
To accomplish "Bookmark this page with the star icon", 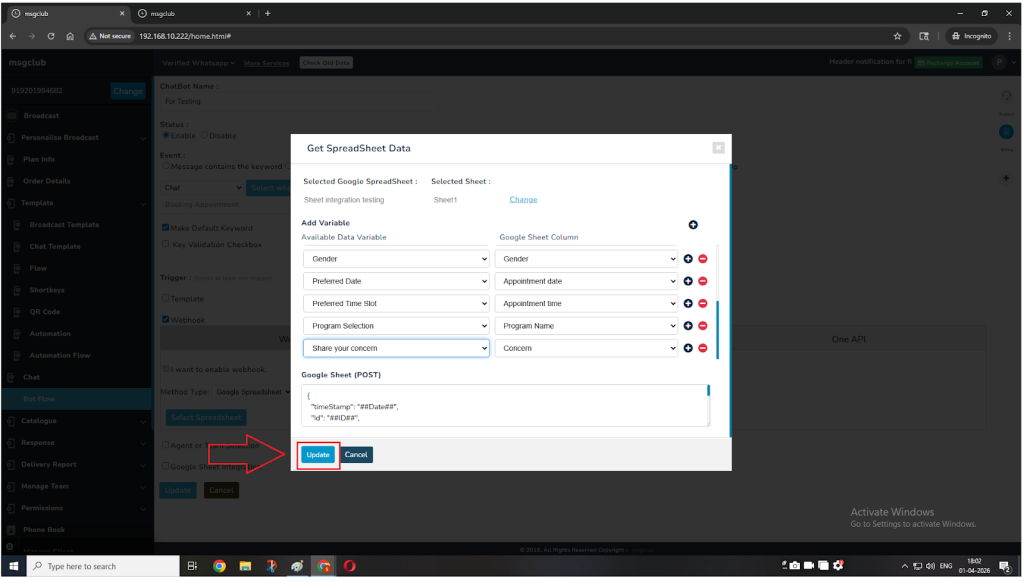I will click(897, 36).
